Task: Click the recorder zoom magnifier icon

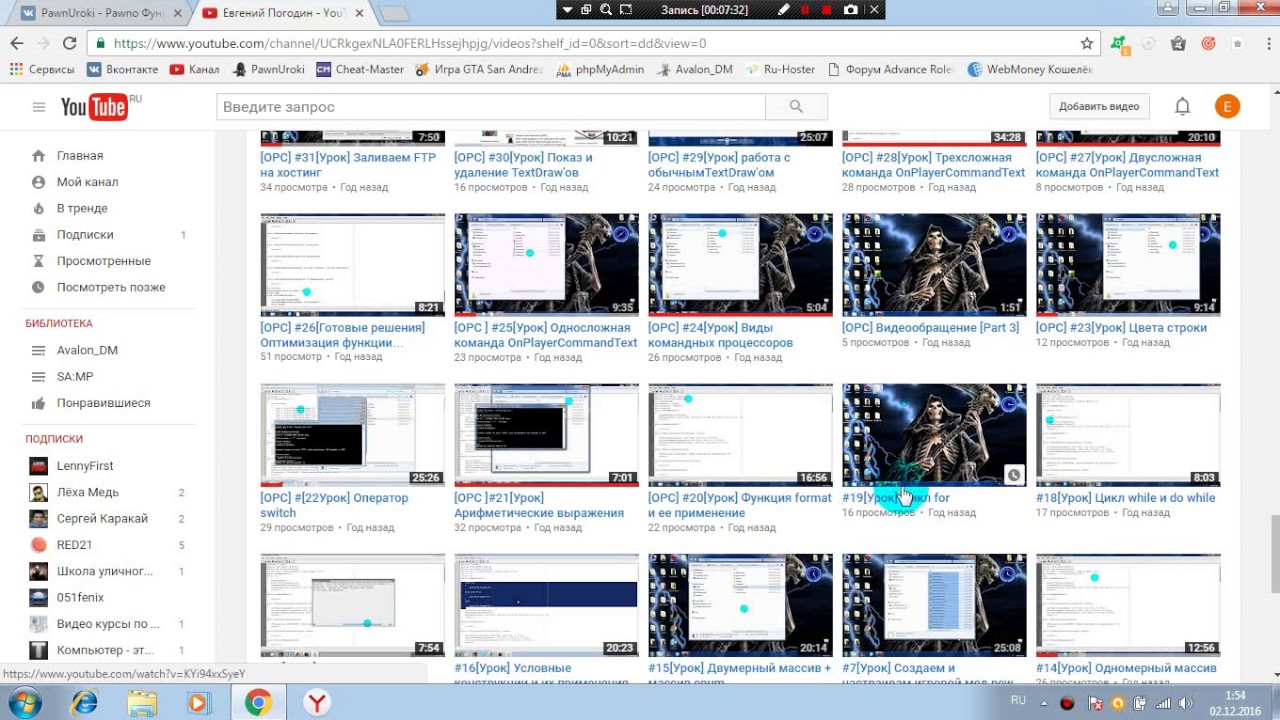Action: (606, 9)
